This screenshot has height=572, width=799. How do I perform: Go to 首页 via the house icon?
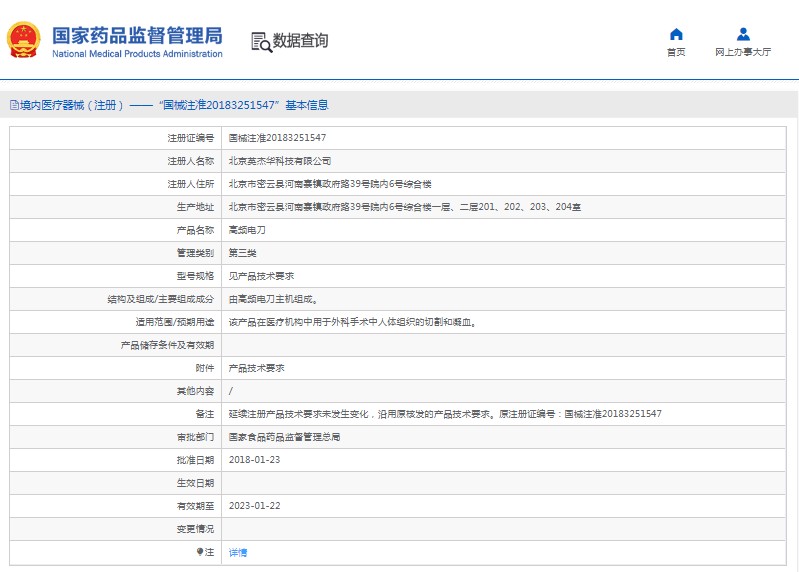coord(676,34)
